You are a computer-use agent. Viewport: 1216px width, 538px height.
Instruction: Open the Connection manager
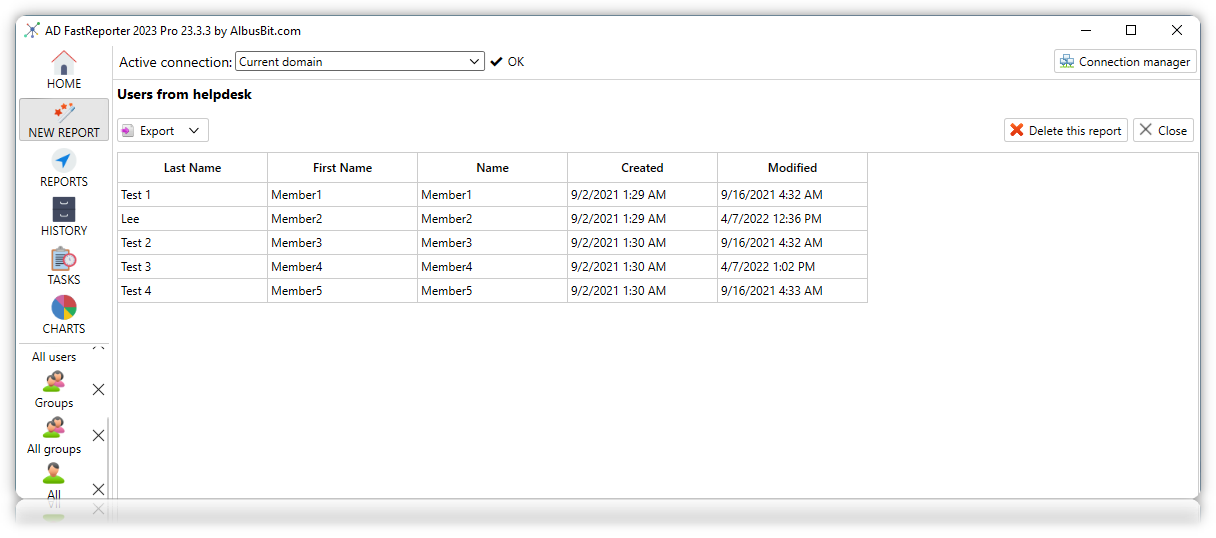pos(1125,61)
